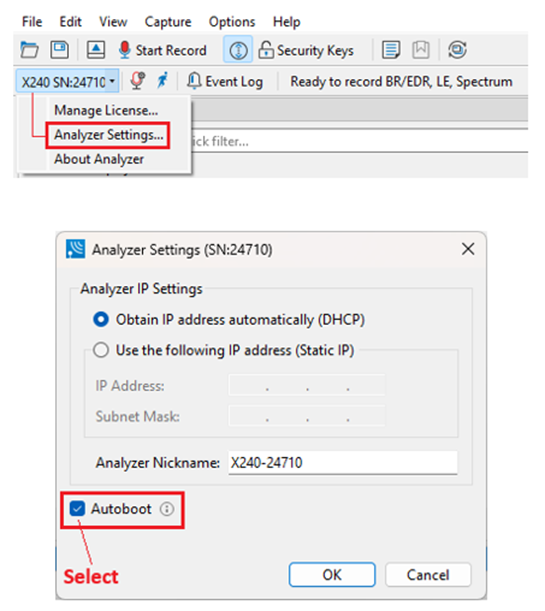545x611 pixels.
Task: Click the Analyzer Settings dialog title icon
Action: click(x=75, y=249)
